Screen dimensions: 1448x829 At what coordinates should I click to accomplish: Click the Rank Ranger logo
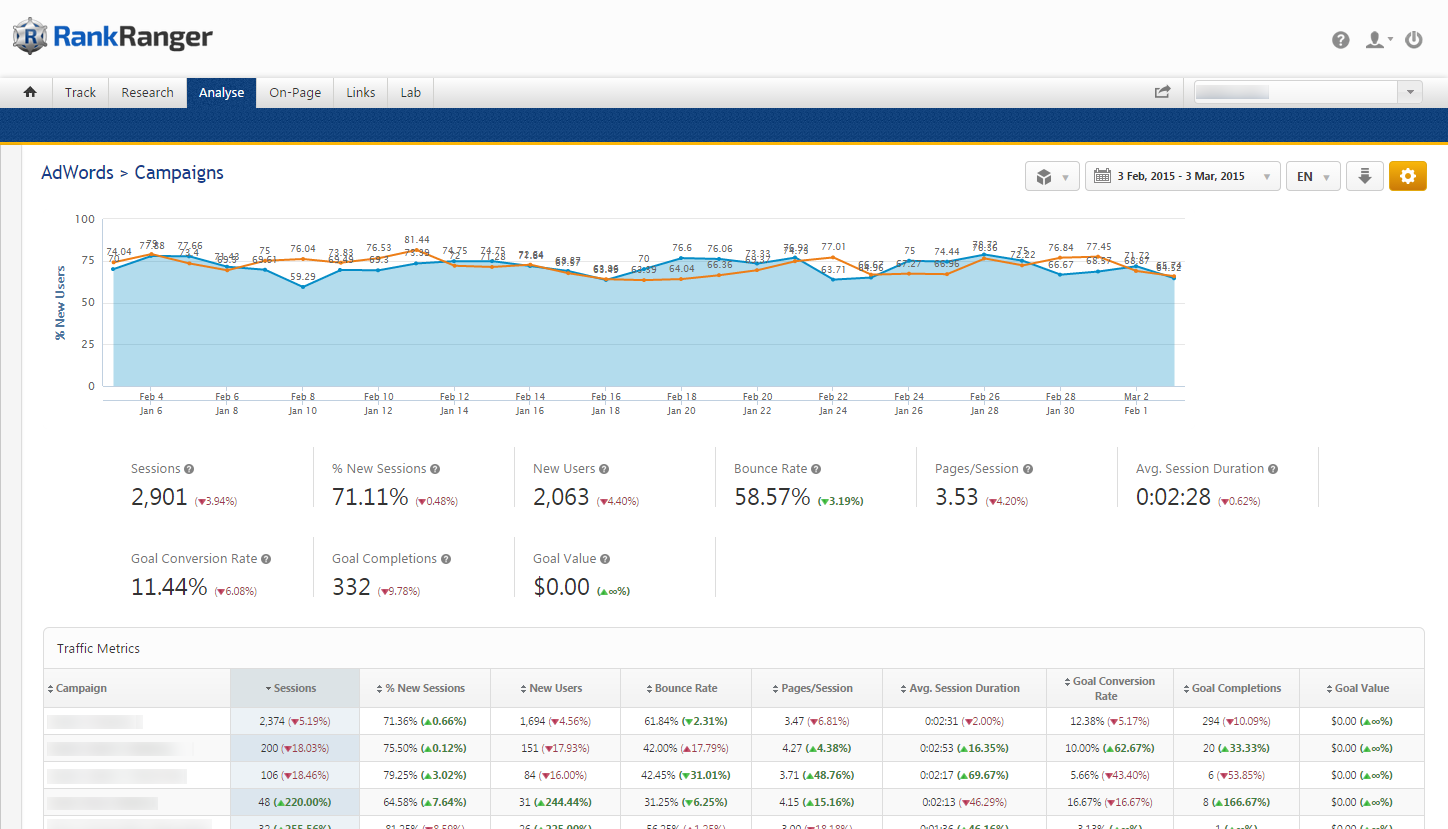[112, 38]
